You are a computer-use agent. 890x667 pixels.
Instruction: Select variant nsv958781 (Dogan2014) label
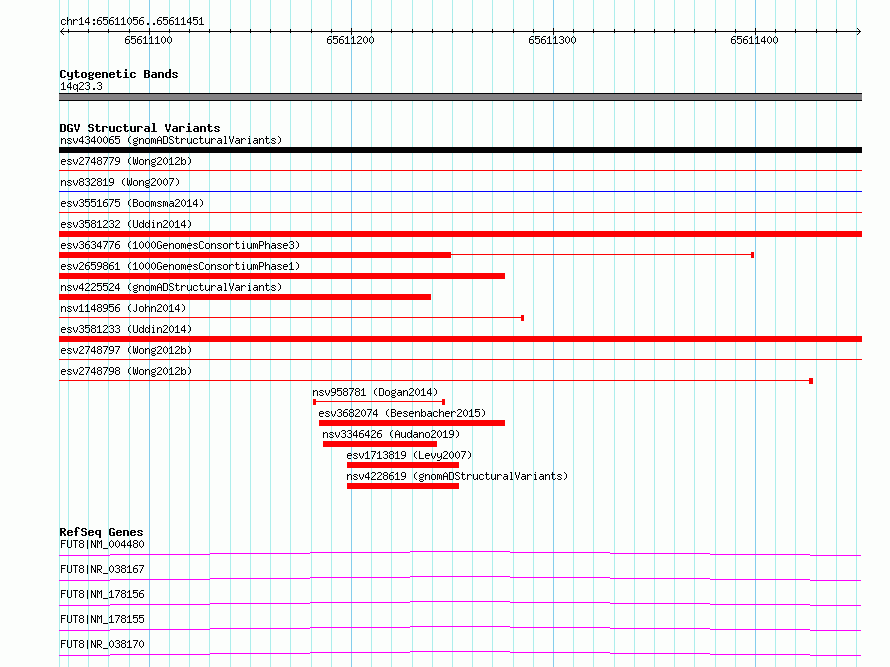click(375, 392)
